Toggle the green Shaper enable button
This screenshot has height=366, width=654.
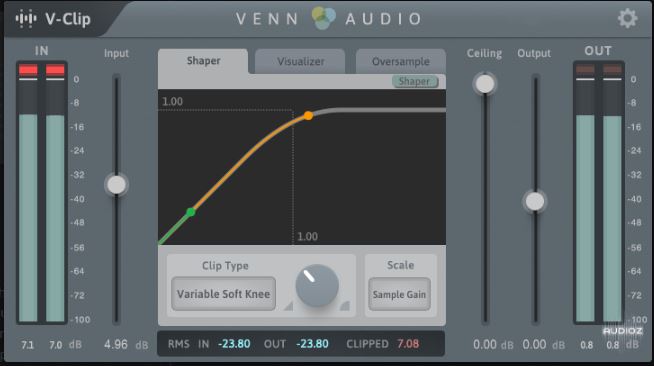(415, 81)
